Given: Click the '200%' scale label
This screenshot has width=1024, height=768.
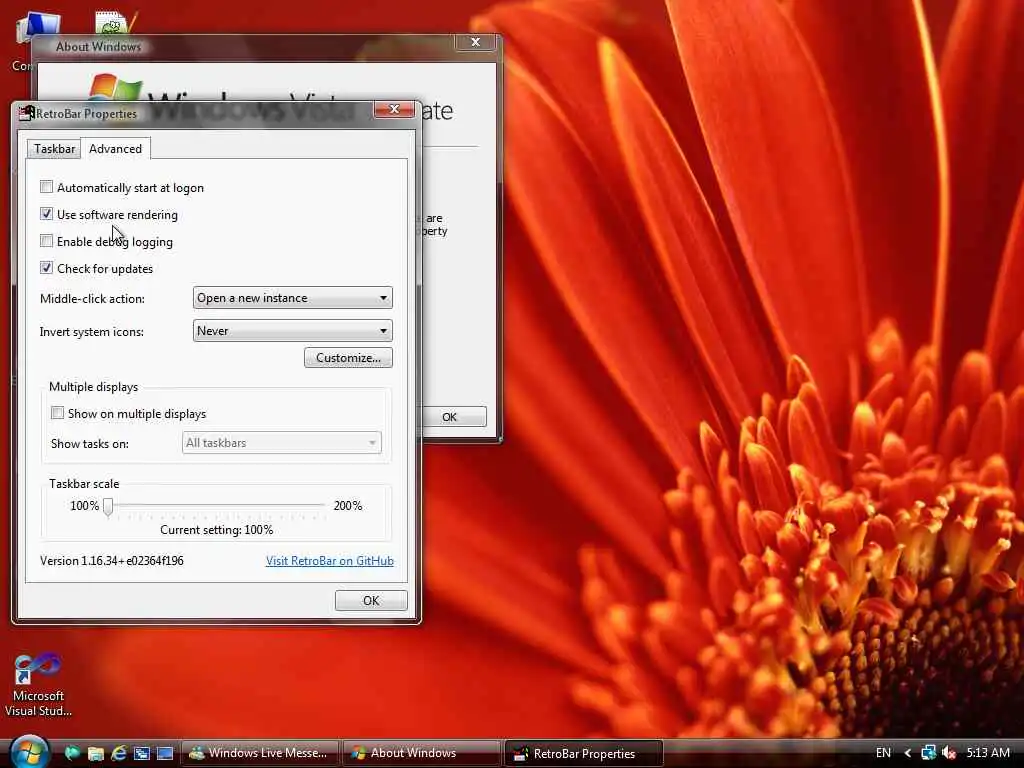Looking at the screenshot, I should pos(347,505).
